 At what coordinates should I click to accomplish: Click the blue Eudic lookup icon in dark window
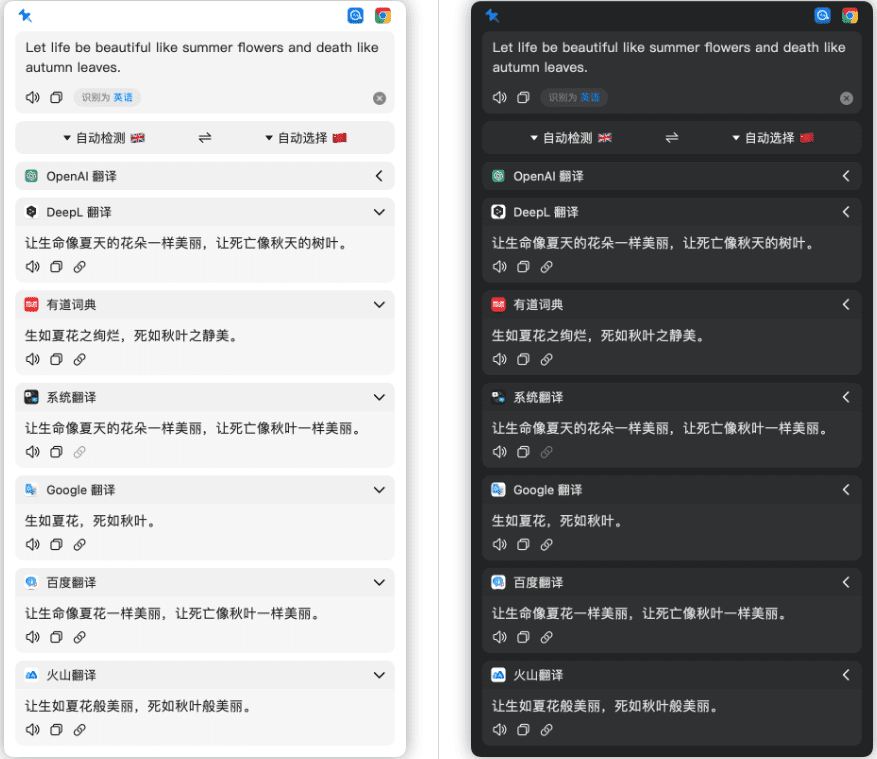tap(823, 16)
